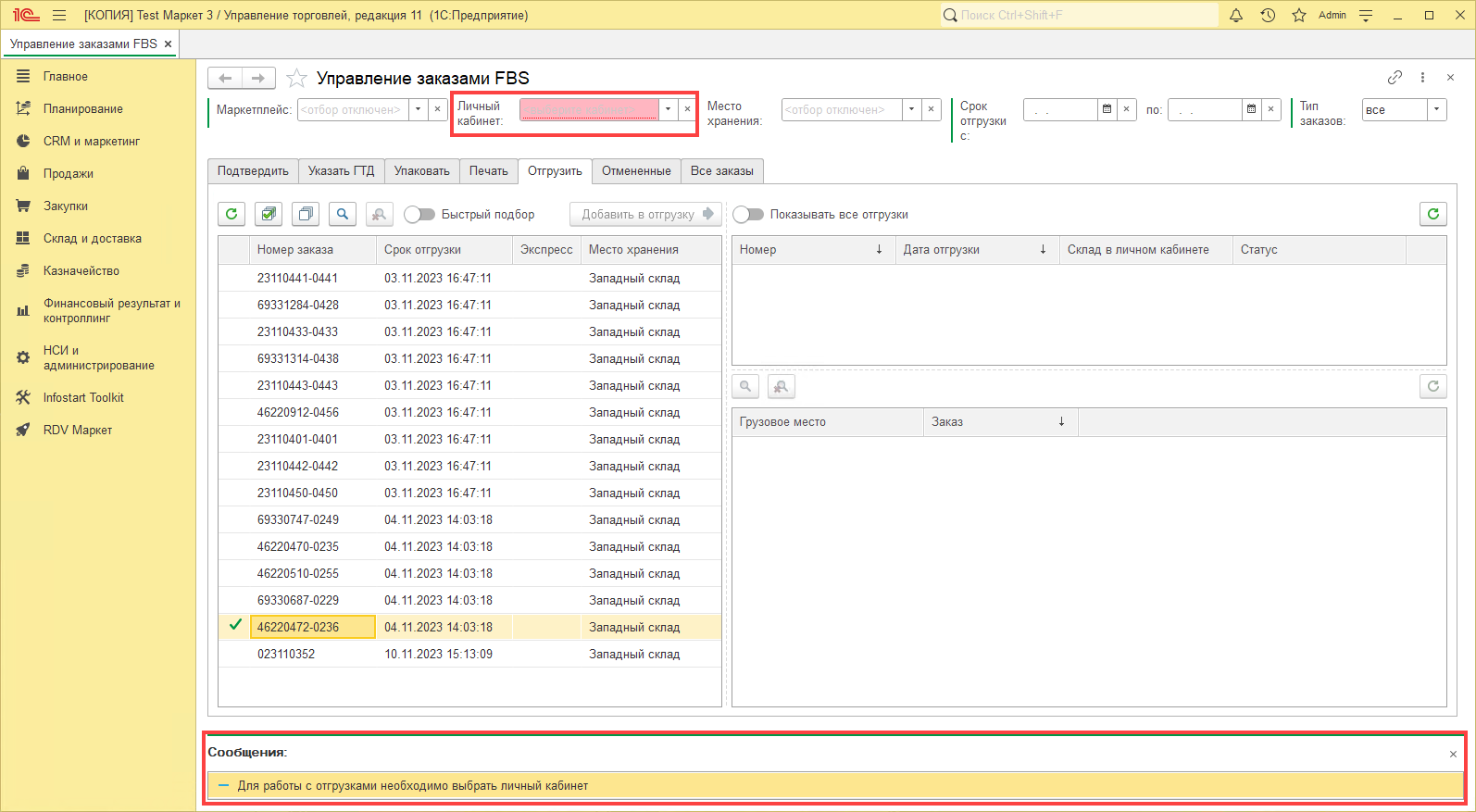This screenshot has width=1476, height=812.
Task: Expand the Тип заказов dropdown
Action: [1436, 109]
